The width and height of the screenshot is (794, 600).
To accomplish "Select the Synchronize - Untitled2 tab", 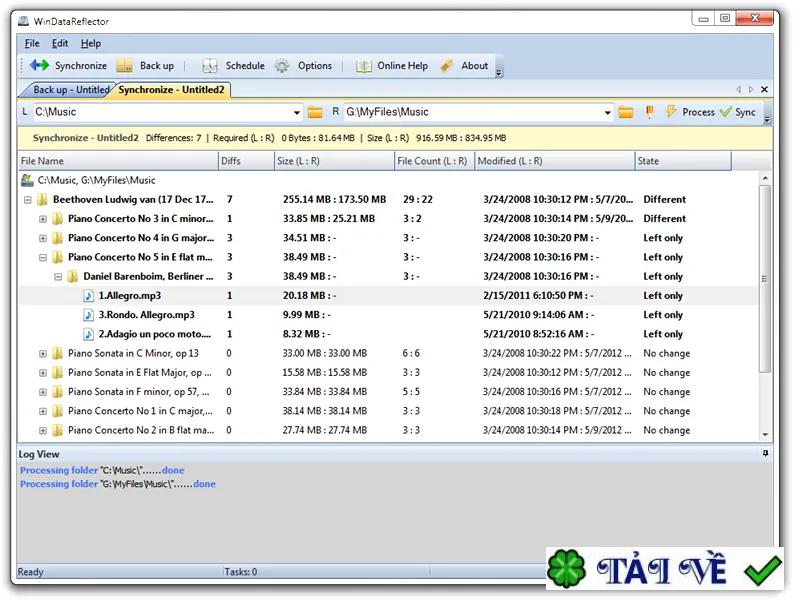I will pos(171,90).
